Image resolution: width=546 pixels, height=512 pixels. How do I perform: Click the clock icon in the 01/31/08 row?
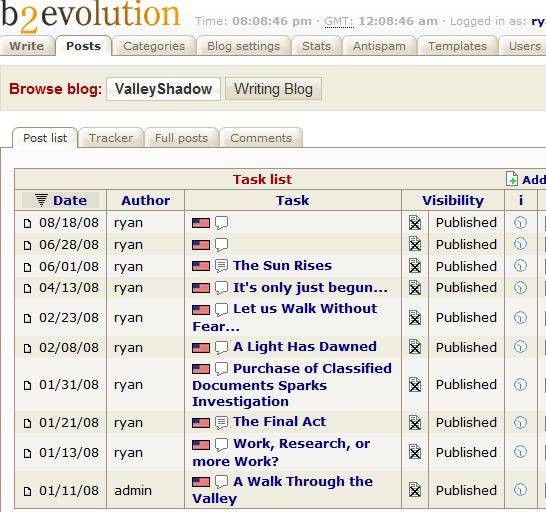pos(520,385)
